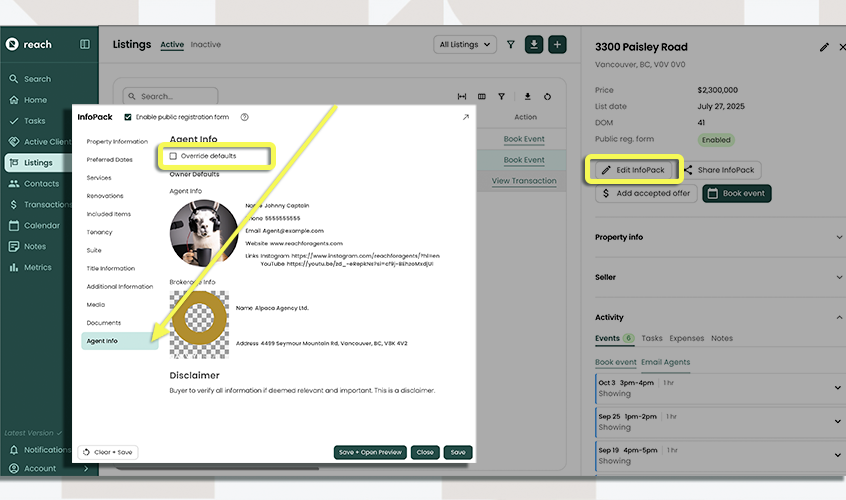
Task: Click the pencil icon beside 3300 Paisley Road
Action: click(824, 47)
